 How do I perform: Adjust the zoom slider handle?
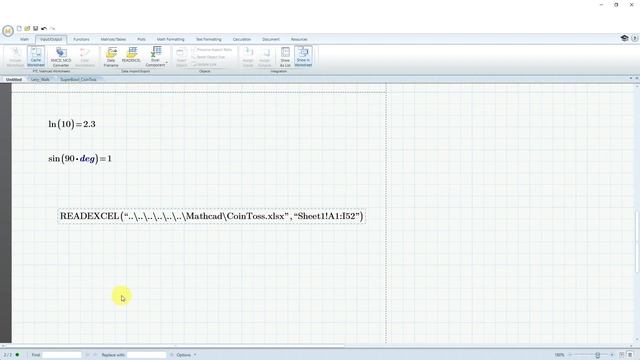click(598, 355)
